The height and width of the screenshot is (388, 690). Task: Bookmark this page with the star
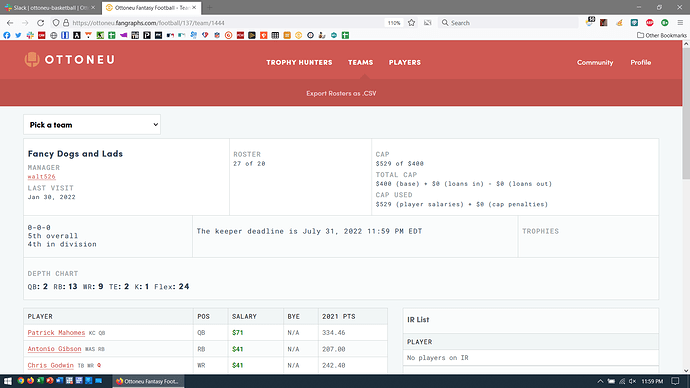click(411, 23)
